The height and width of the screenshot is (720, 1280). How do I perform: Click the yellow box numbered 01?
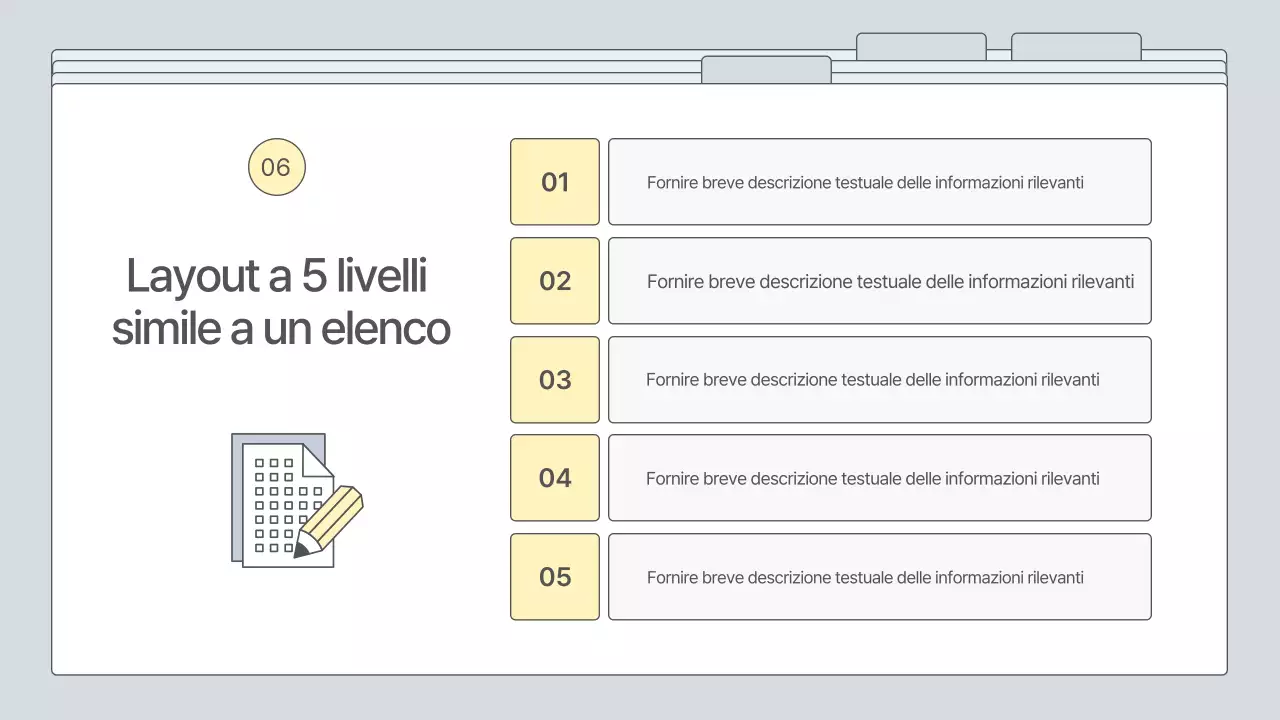pyautogui.click(x=554, y=182)
